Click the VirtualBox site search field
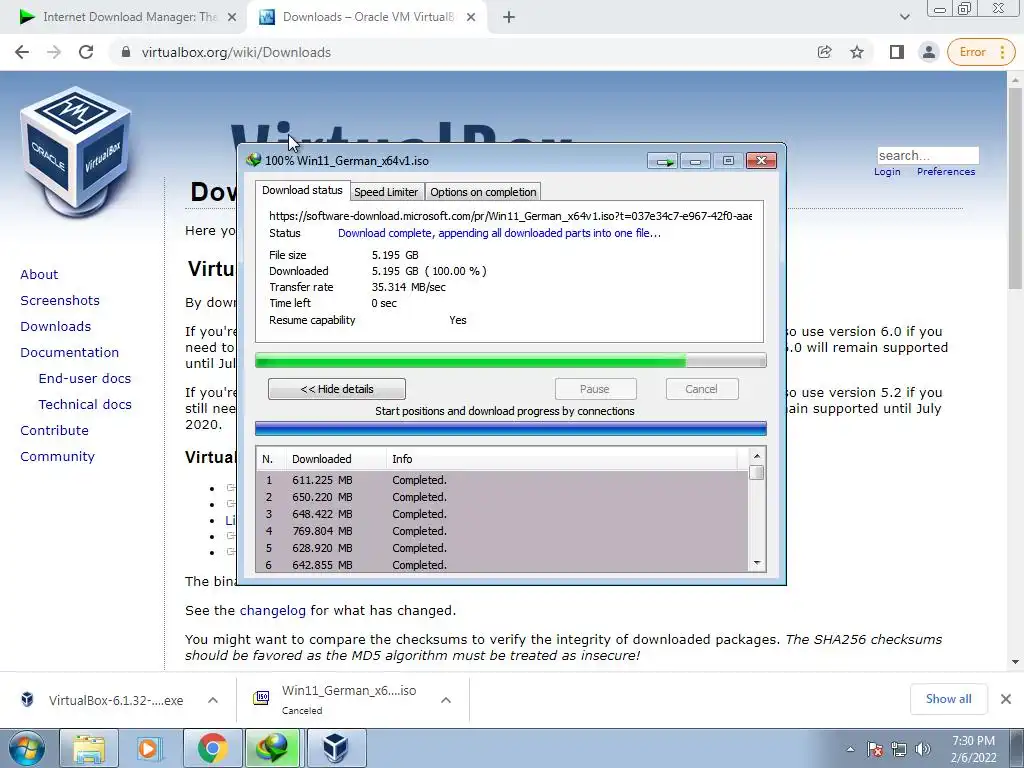The image size is (1024, 768). click(928, 155)
